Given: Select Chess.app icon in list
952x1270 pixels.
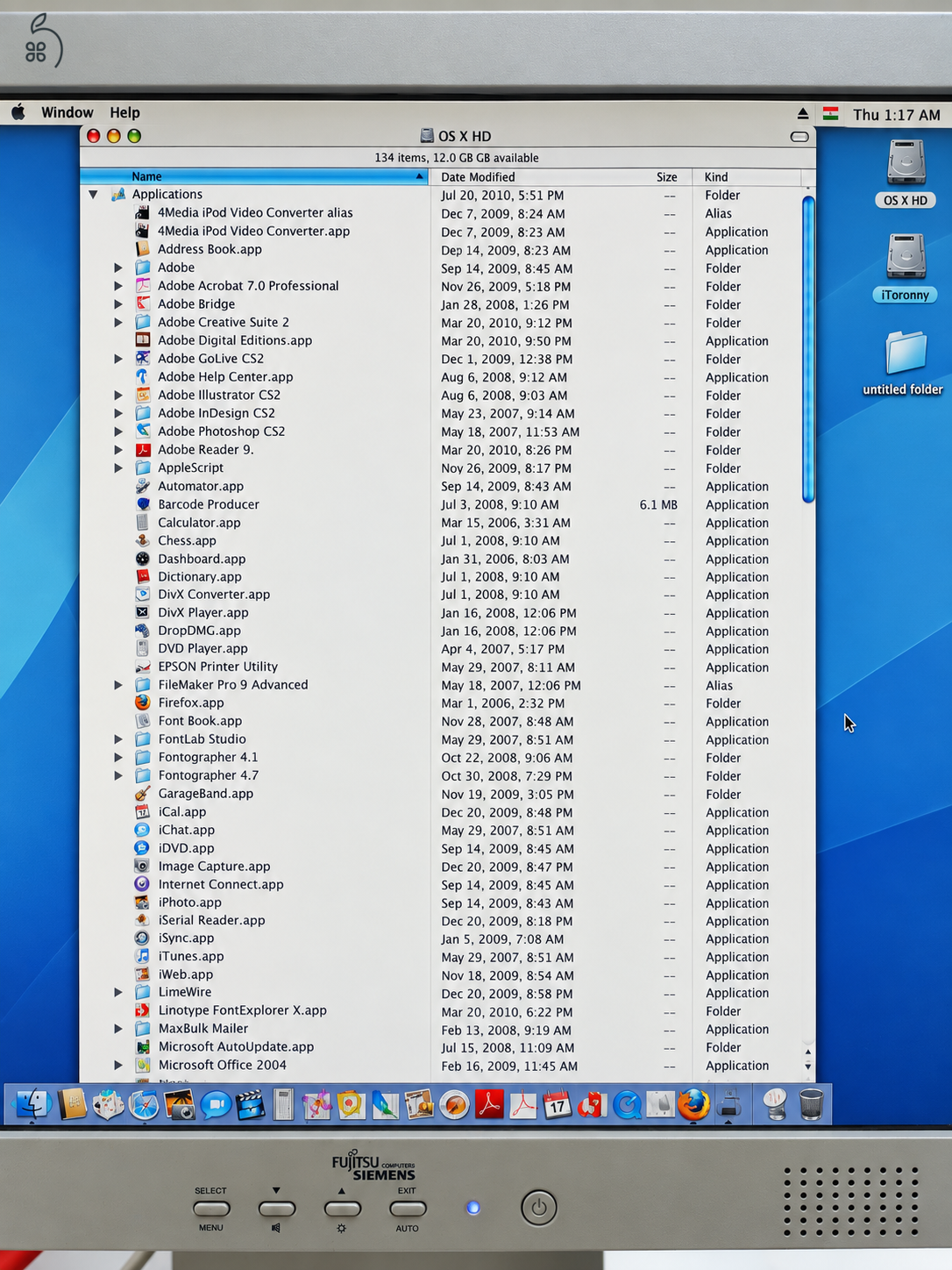Looking at the screenshot, I should pos(142,540).
